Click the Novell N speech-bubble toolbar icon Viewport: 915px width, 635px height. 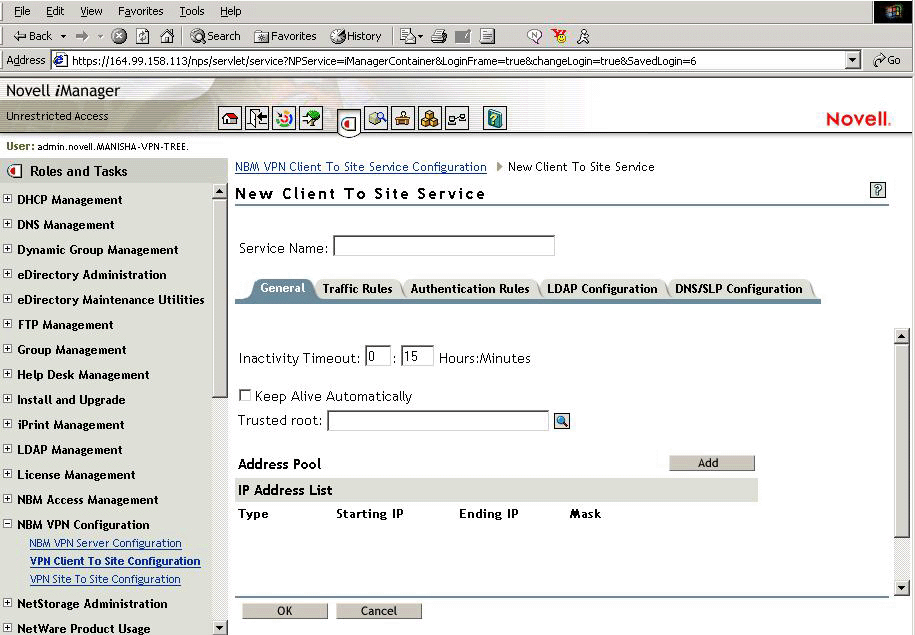534,36
